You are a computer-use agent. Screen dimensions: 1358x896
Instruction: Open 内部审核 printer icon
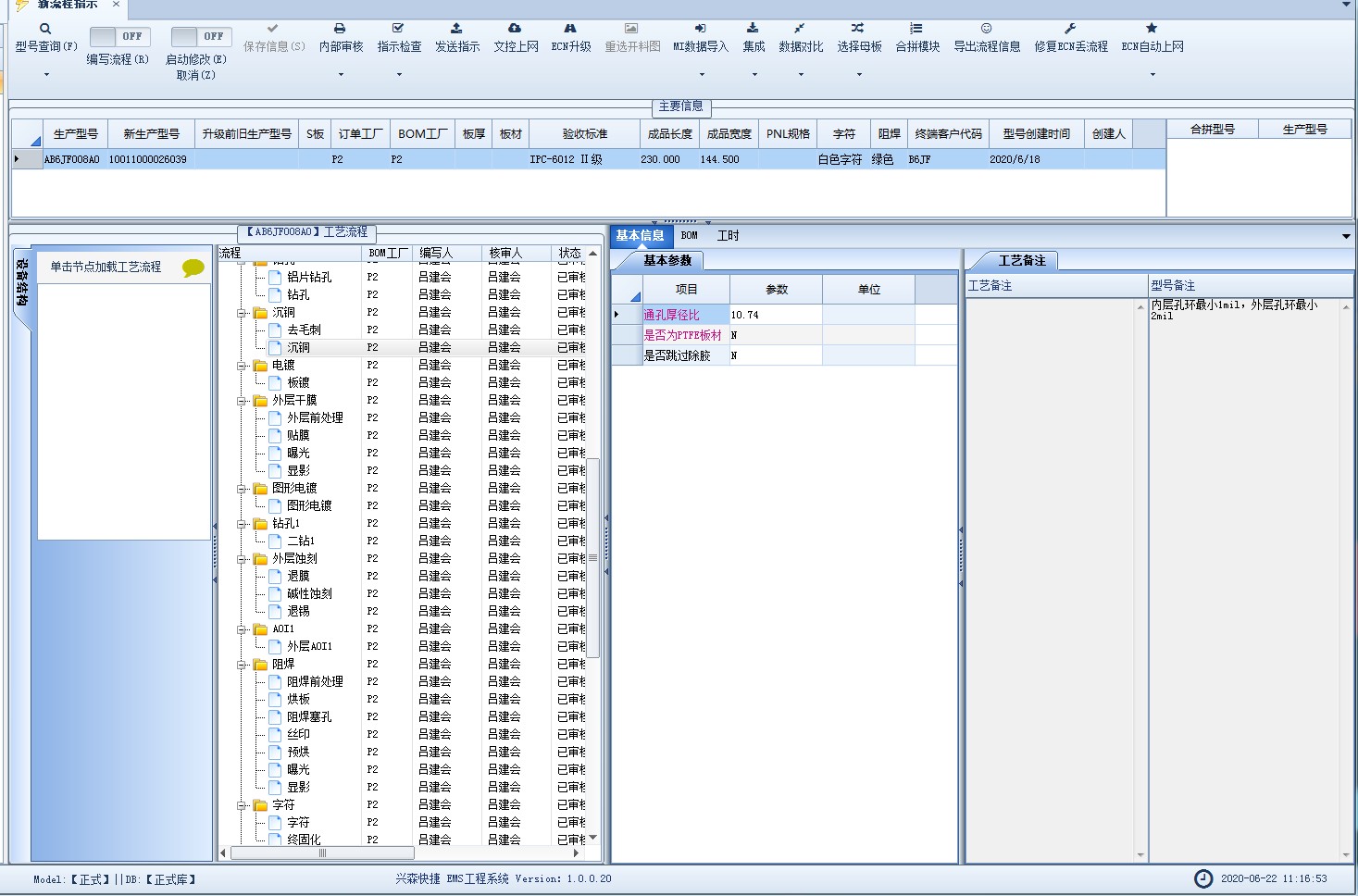click(340, 29)
